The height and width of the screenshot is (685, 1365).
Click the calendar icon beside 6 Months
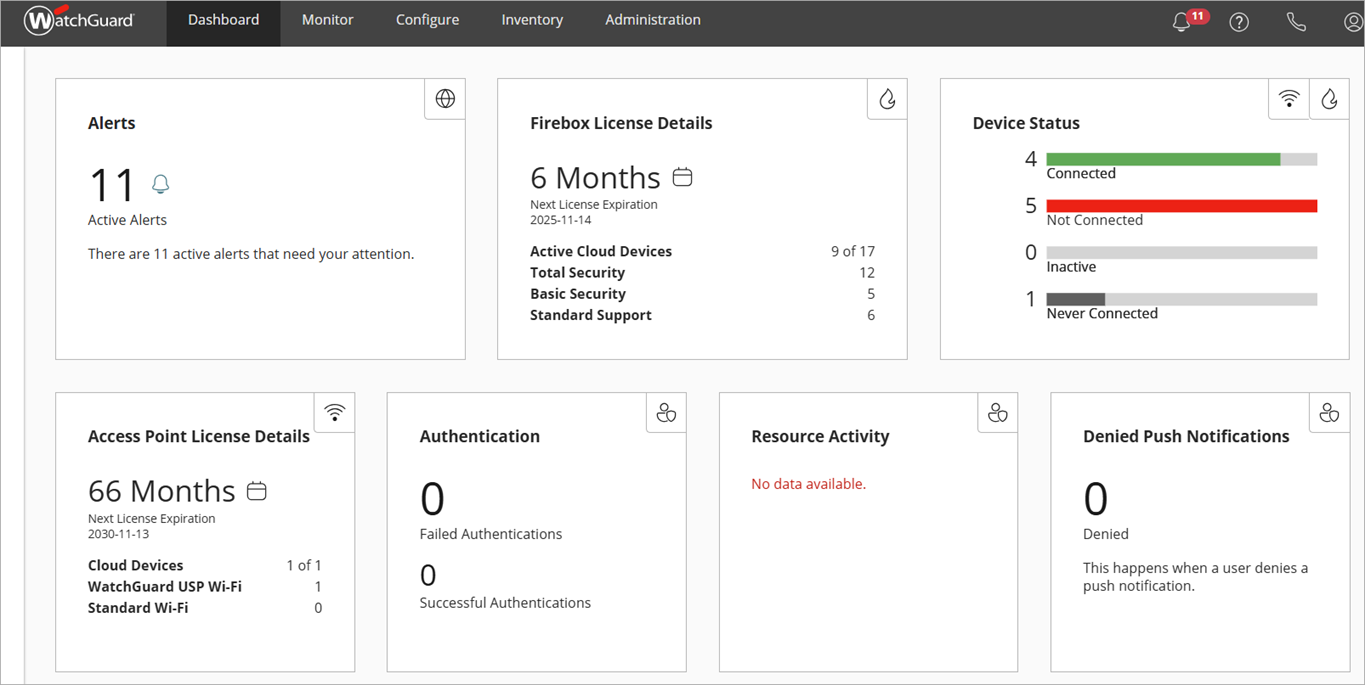[682, 175]
